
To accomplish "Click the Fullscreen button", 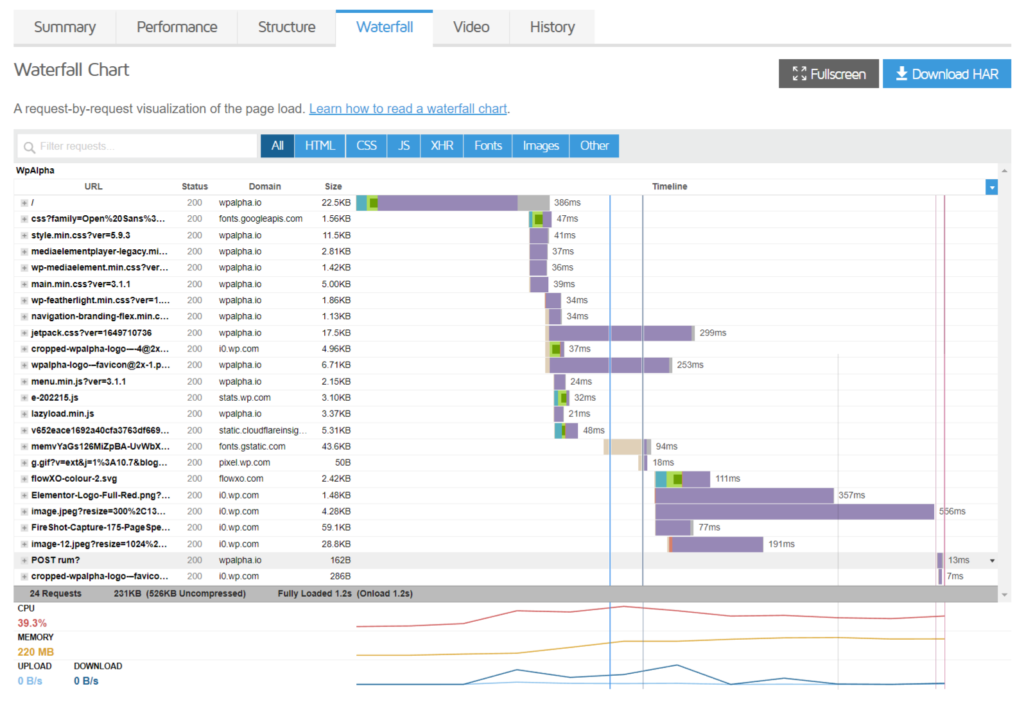I will pyautogui.click(x=829, y=74).
